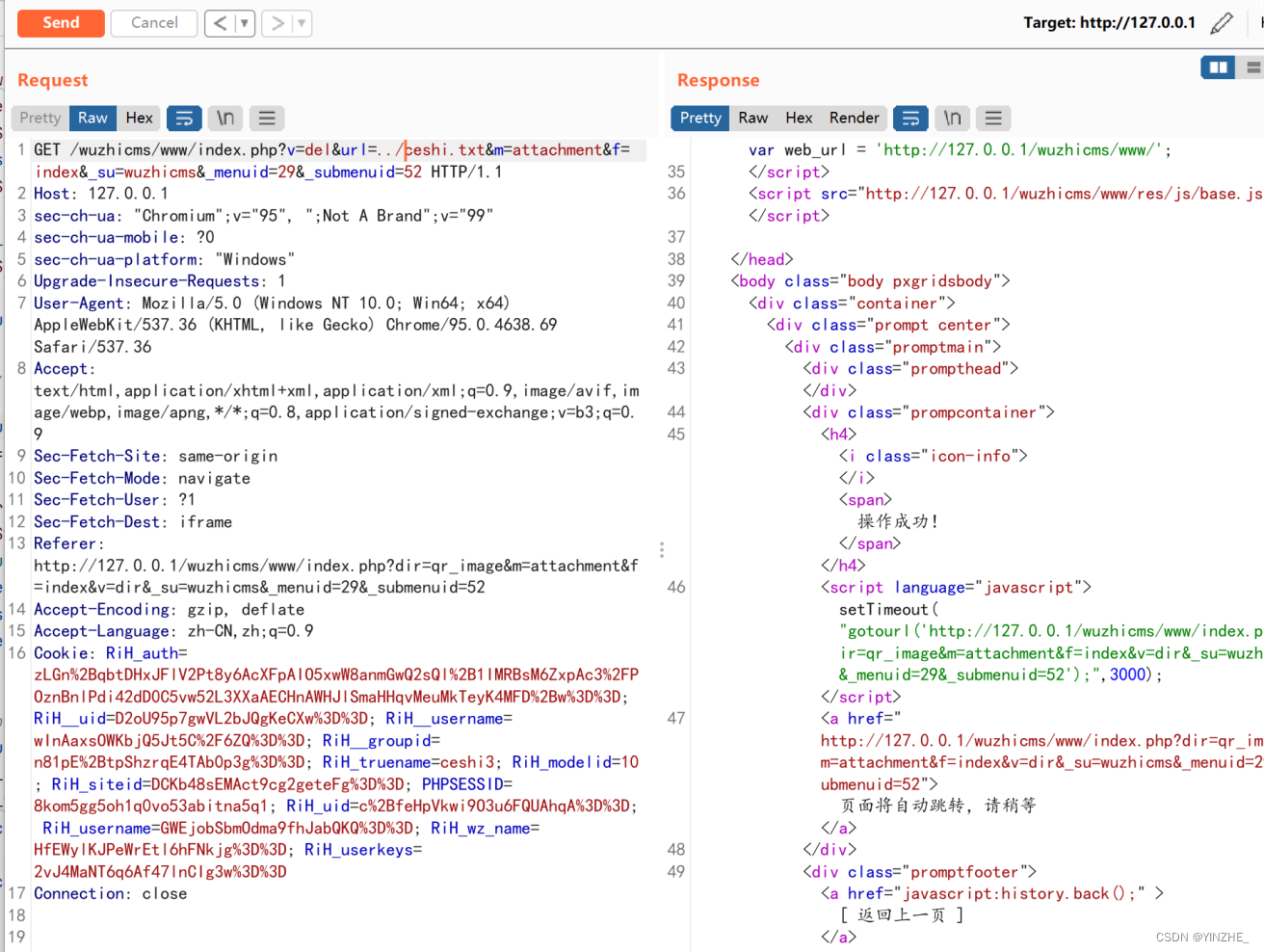Click the Cookie: RiH_auth header line
The height and width of the screenshot is (952, 1264).
click(111, 653)
